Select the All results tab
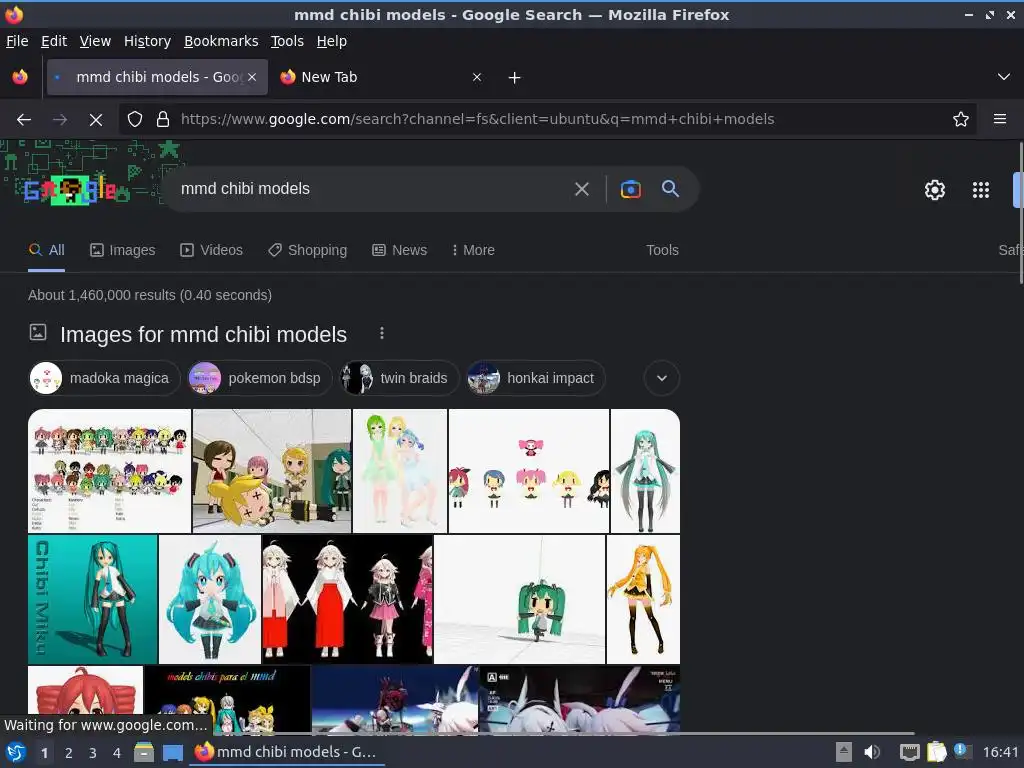The image size is (1024, 768). (x=46, y=250)
